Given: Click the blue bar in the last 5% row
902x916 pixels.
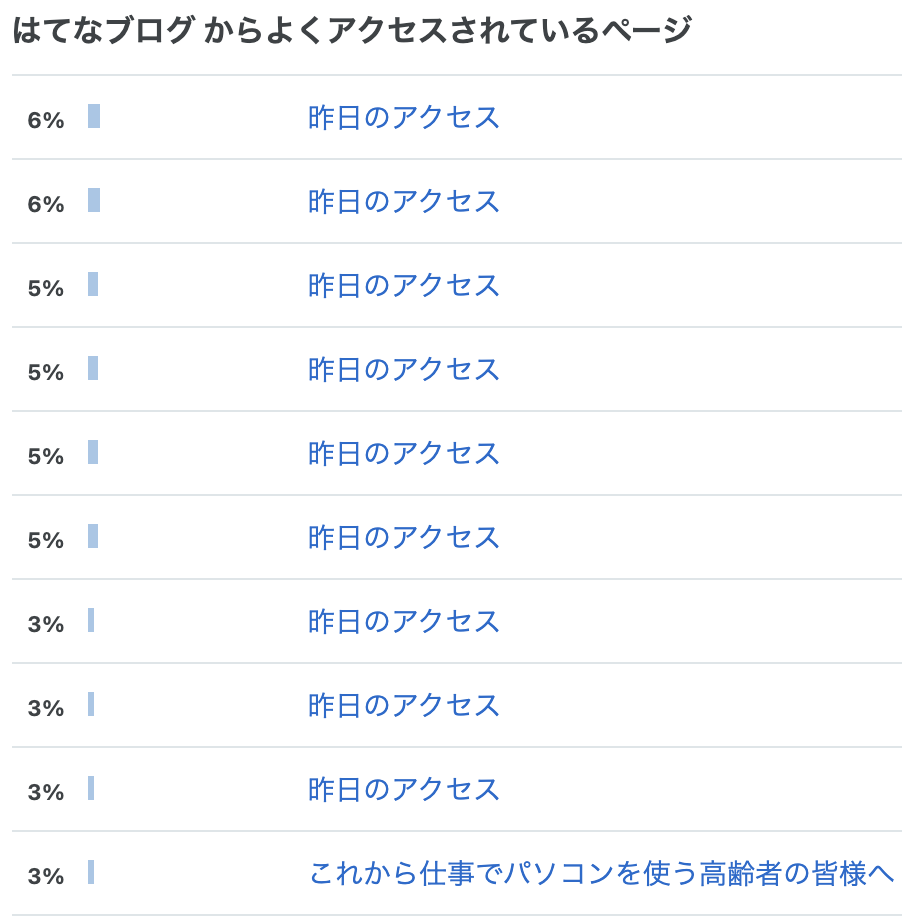Looking at the screenshot, I should 93,536.
